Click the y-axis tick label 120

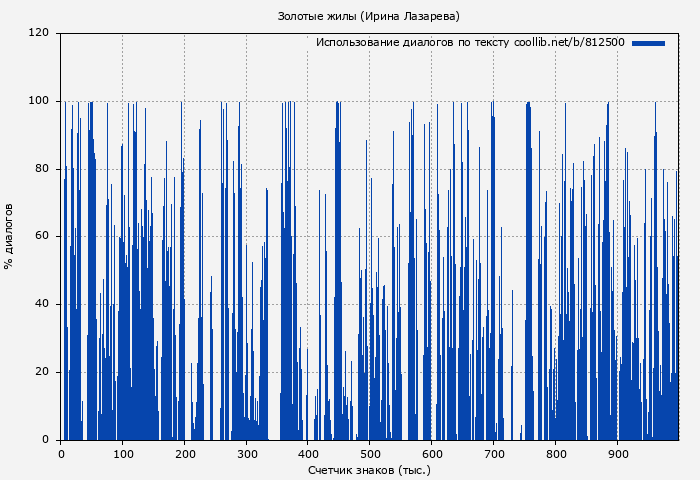[x=39, y=33]
